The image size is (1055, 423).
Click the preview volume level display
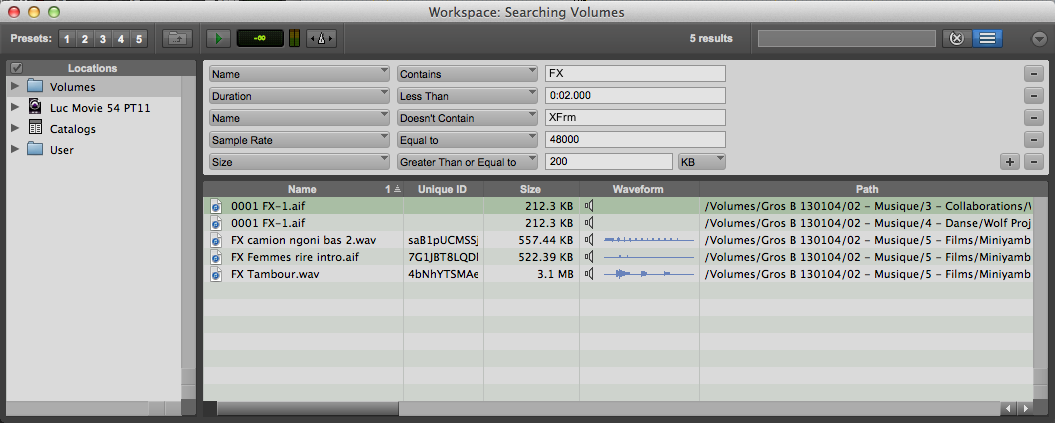pos(260,39)
